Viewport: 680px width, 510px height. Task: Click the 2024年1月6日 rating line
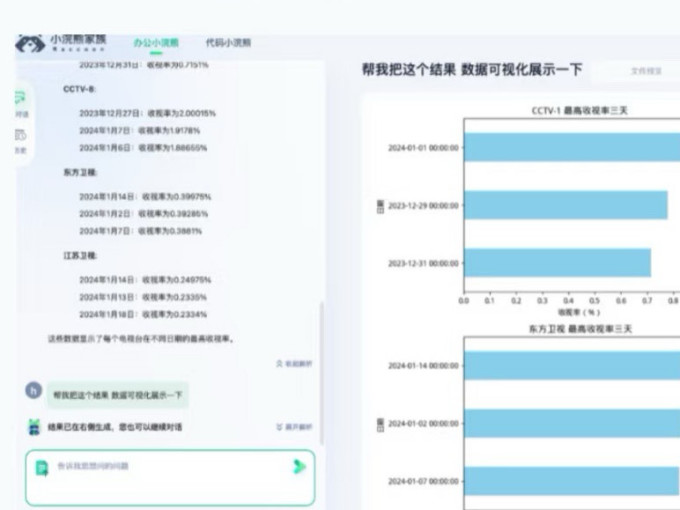pyautogui.click(x=143, y=148)
